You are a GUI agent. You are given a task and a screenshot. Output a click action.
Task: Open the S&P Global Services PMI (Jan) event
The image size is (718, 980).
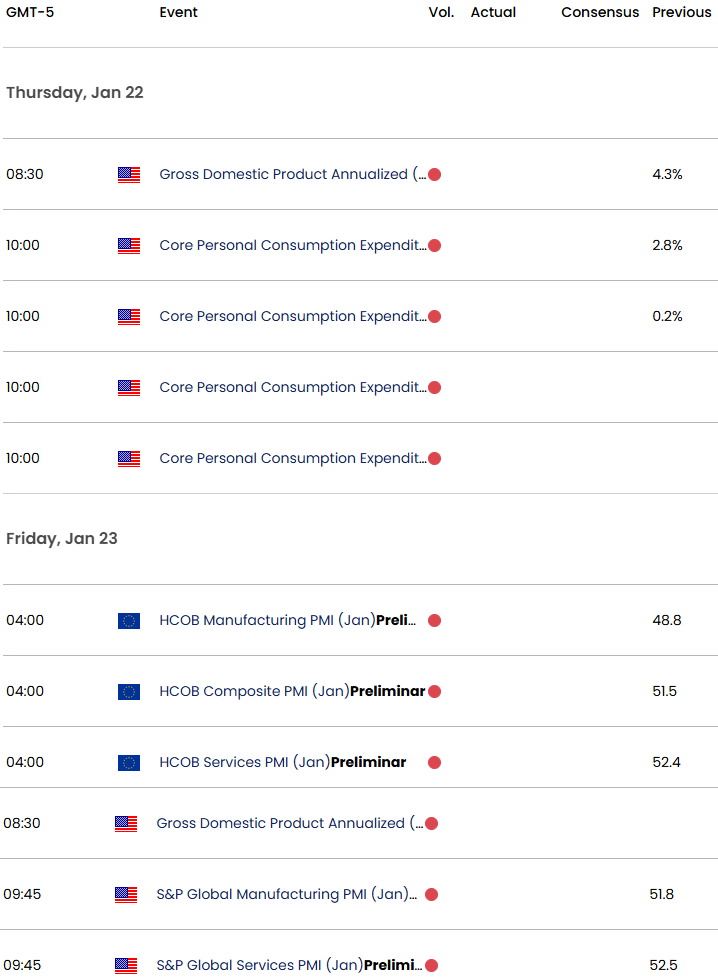tap(287, 965)
